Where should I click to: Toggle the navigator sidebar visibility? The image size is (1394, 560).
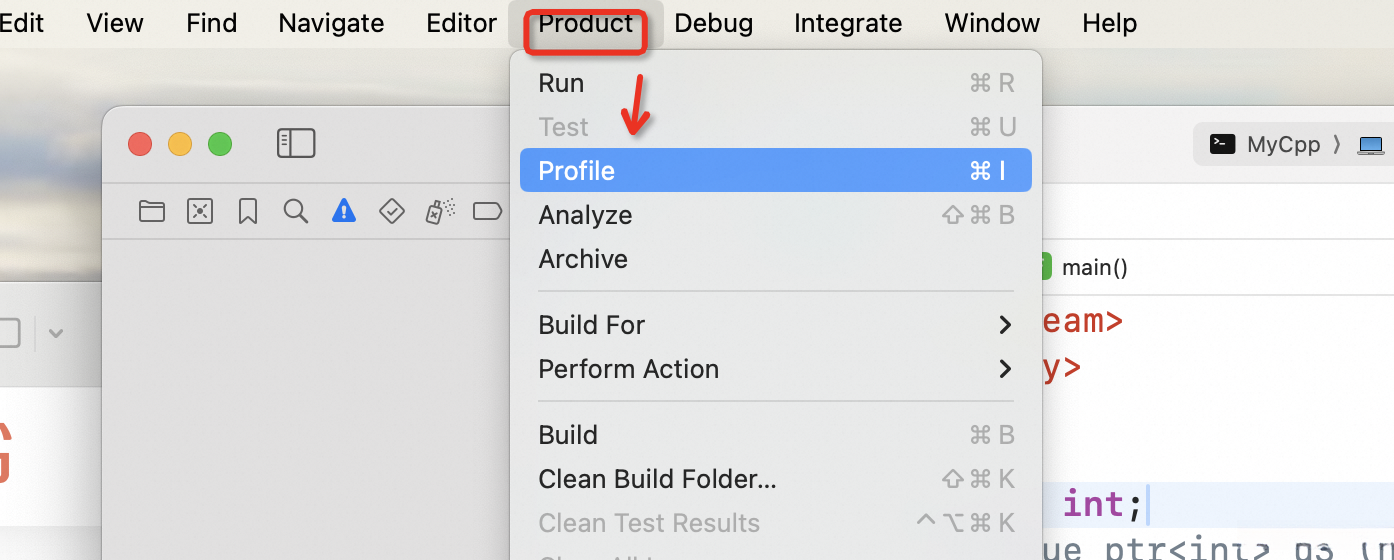coord(296,144)
